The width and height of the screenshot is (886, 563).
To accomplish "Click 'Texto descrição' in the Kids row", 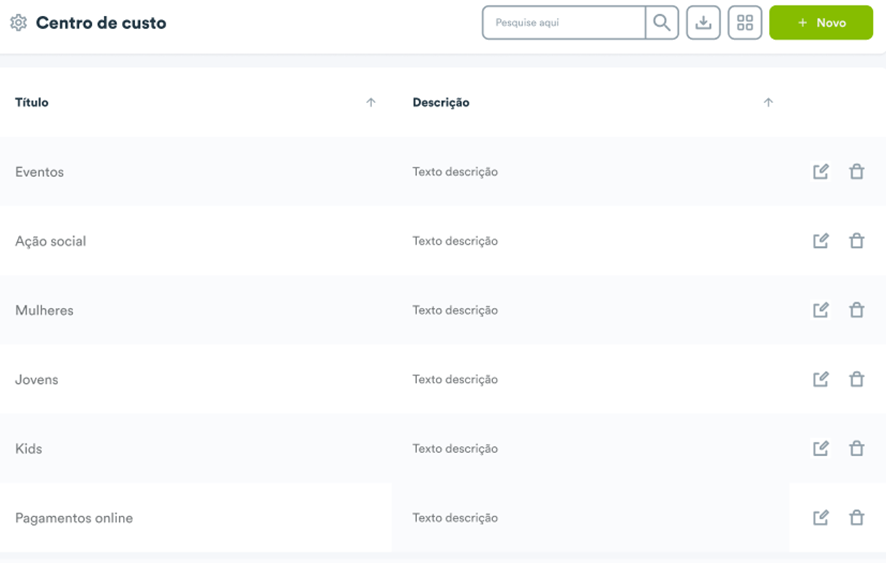I will pos(455,449).
